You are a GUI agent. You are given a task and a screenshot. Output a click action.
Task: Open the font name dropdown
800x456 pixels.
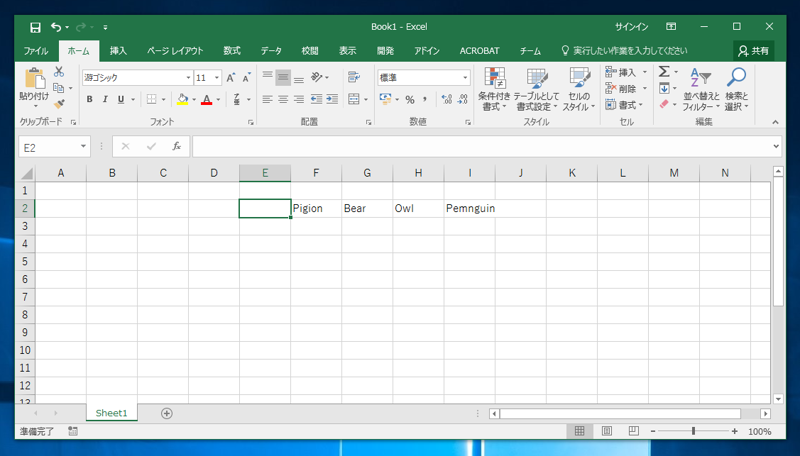pos(188,78)
